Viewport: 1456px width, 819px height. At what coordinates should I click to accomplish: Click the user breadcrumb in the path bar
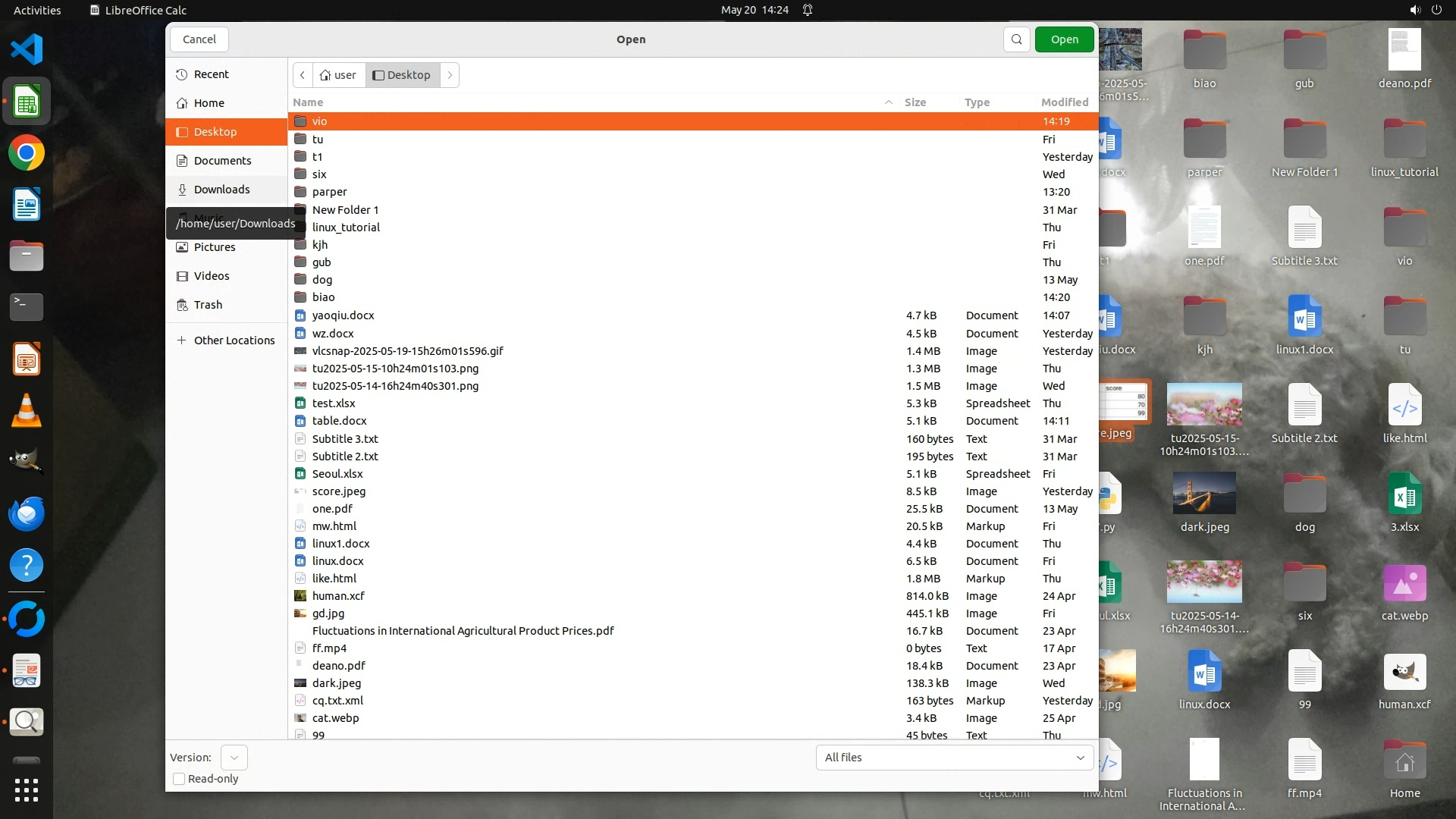[338, 75]
